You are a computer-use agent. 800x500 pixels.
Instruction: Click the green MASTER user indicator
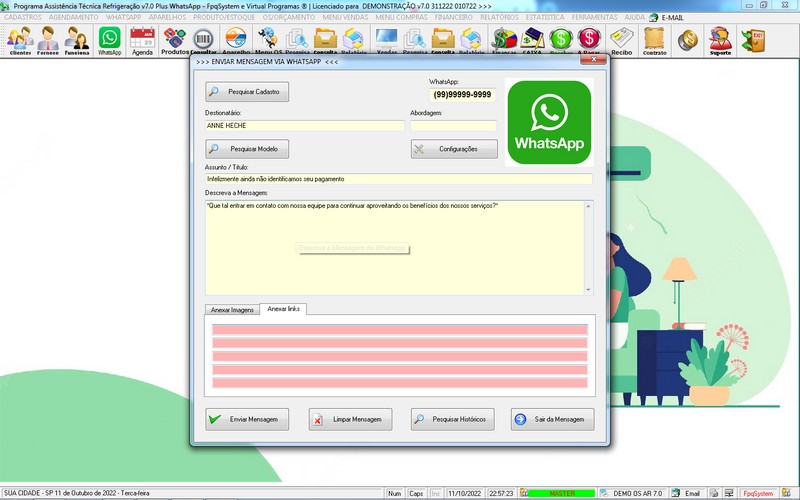561,493
